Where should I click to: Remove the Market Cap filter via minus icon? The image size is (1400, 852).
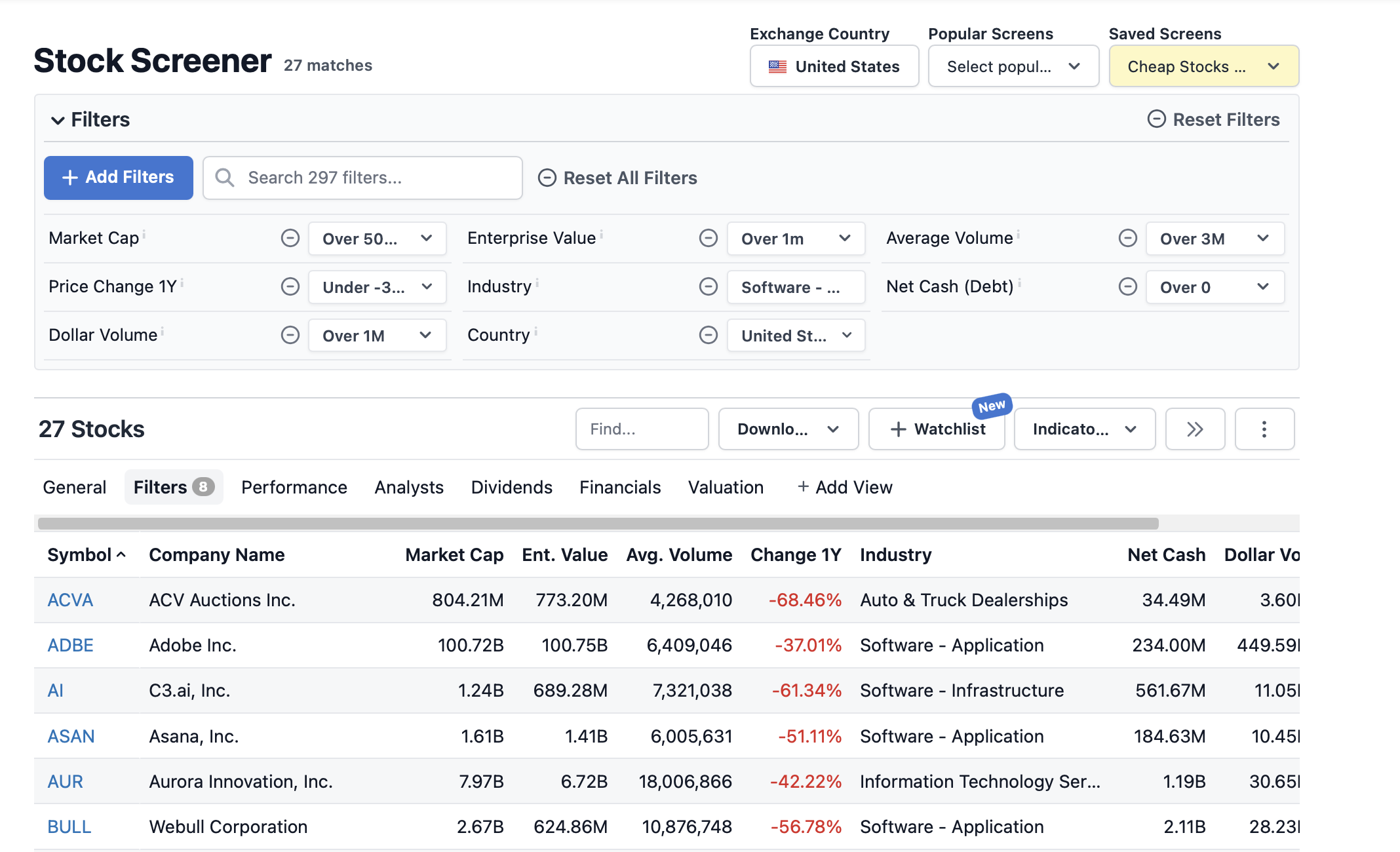pyautogui.click(x=290, y=238)
